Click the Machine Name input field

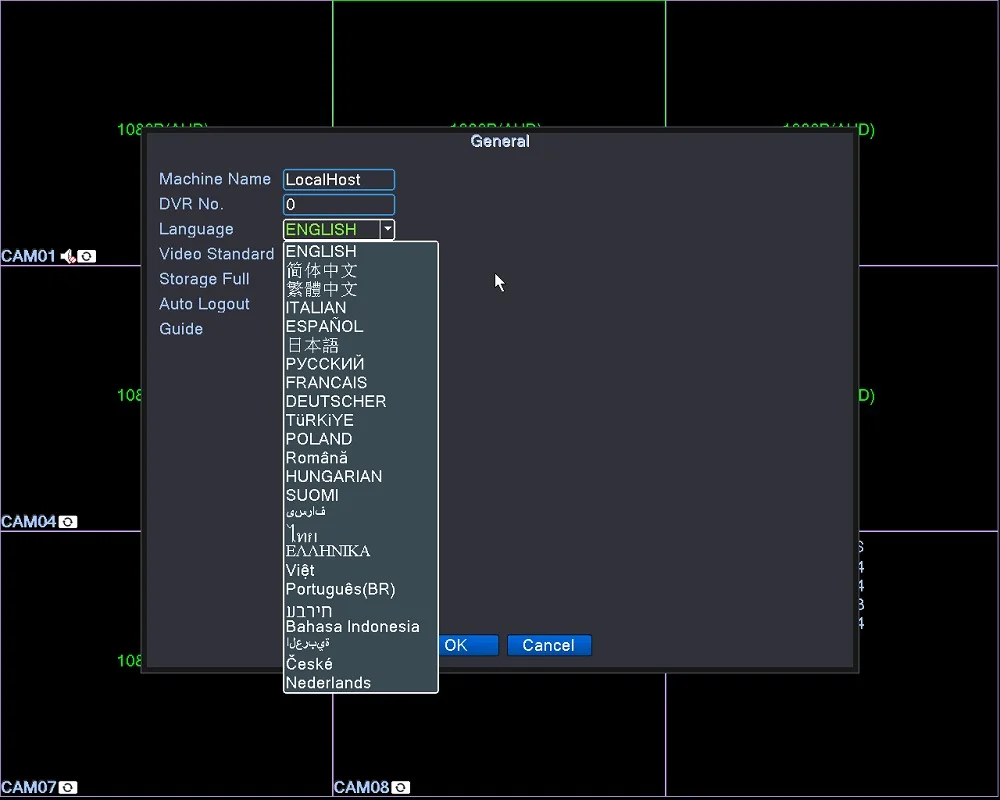tap(339, 179)
